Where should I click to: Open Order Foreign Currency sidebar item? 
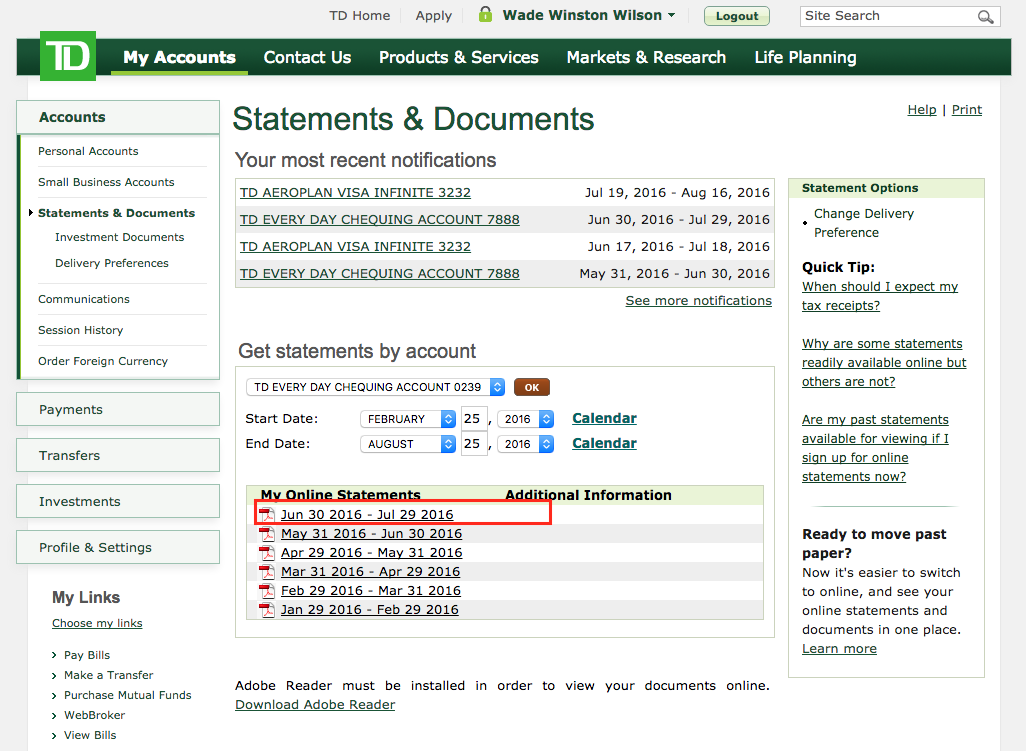103,361
